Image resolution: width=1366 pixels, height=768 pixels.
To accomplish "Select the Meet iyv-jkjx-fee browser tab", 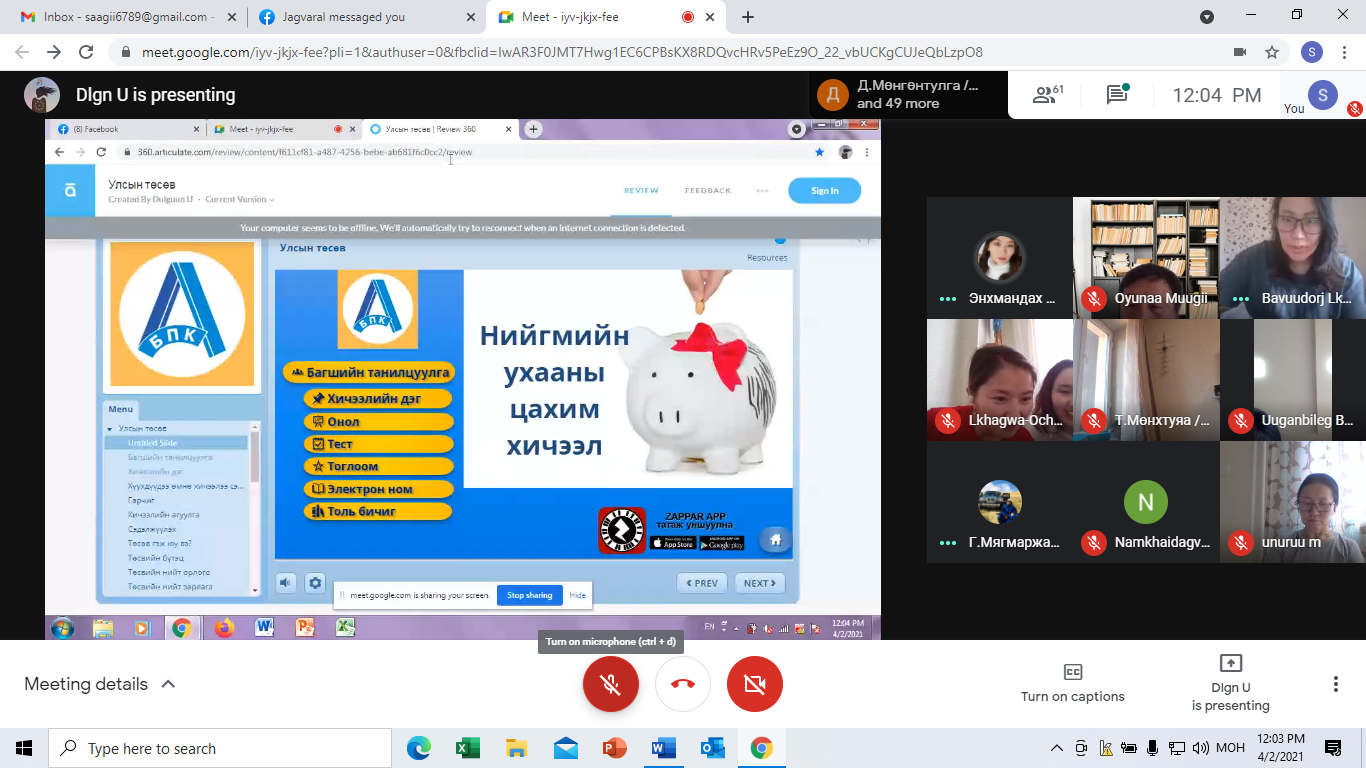I will click(607, 17).
